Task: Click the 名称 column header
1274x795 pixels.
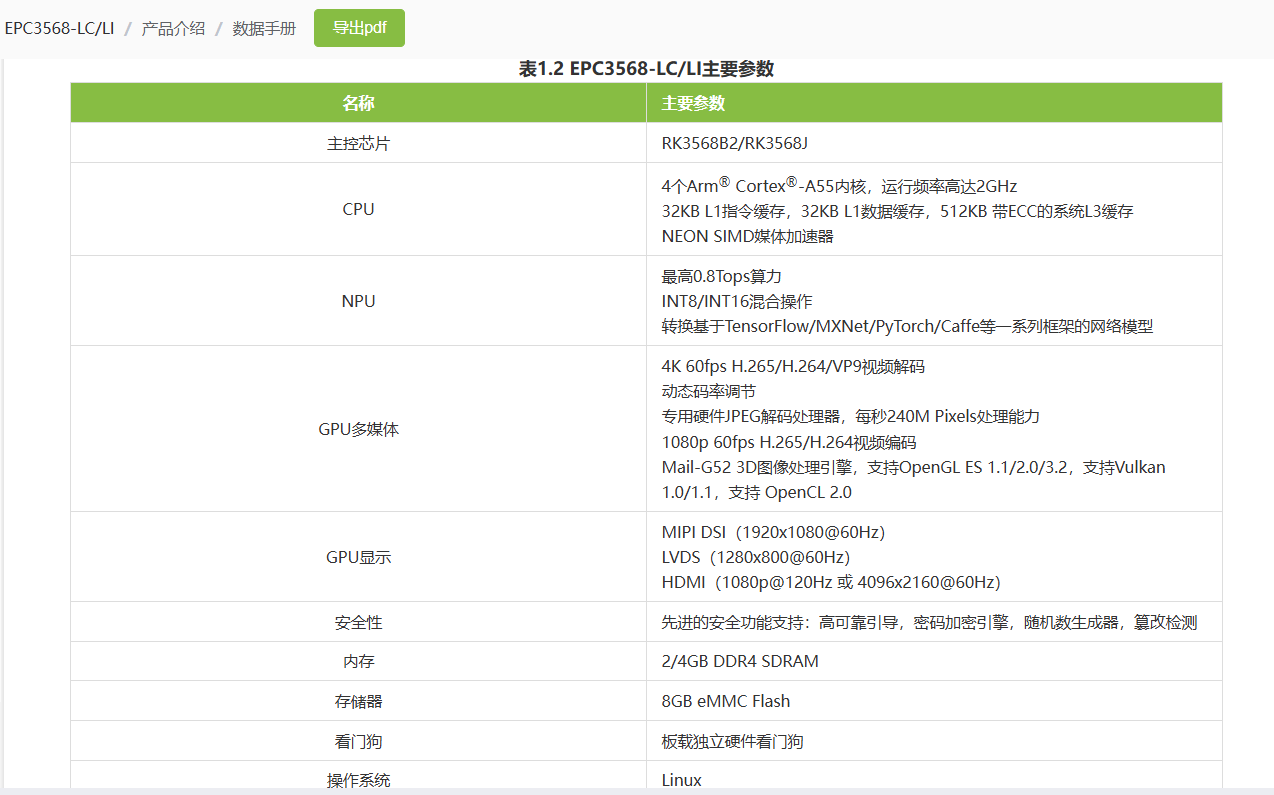Action: click(358, 103)
